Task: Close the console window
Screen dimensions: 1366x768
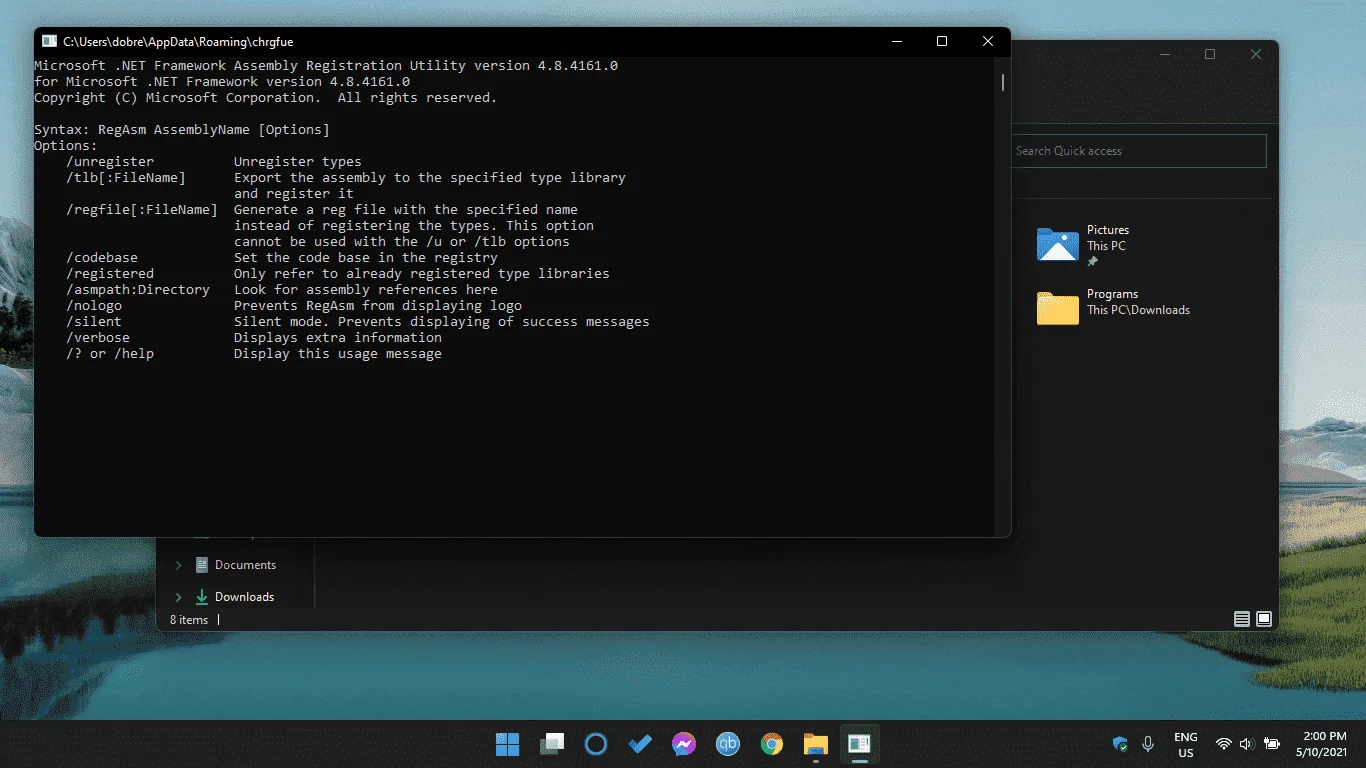Action: pos(988,41)
